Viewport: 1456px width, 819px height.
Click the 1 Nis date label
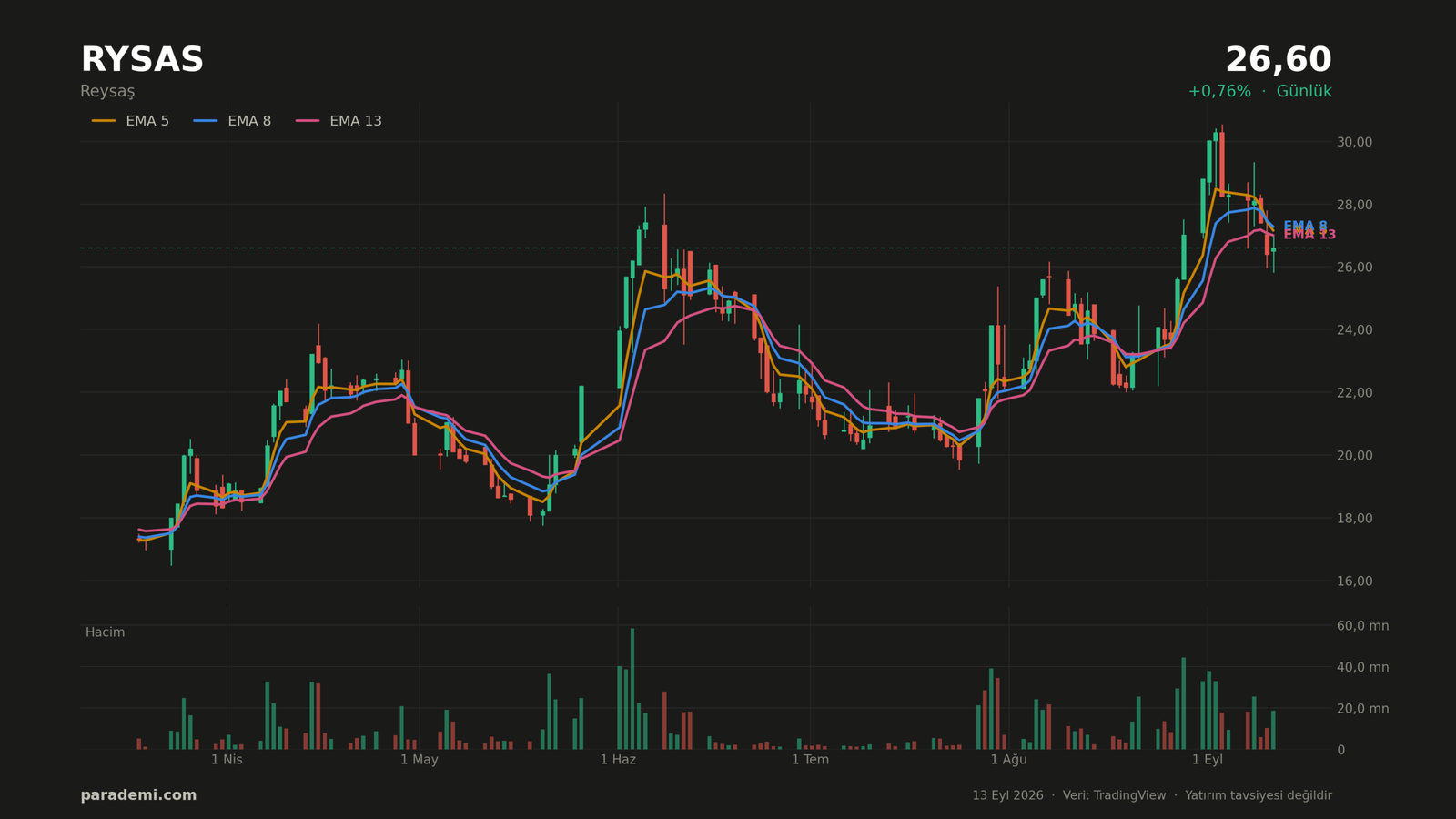point(227,760)
